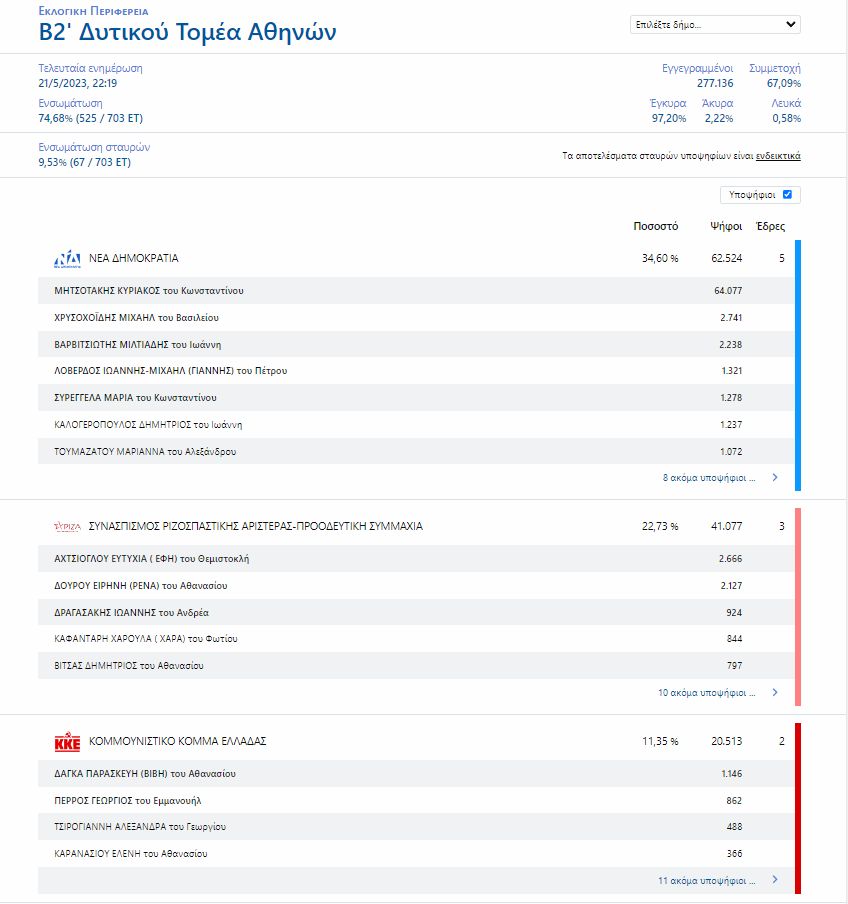Click ΚΟΜΜΟΥΝΙΣΤΙΚΟ ΚΟΜΜΑ ΕΛΛΑΔΑΣ party name
The height and width of the screenshot is (904, 848).
click(178, 742)
